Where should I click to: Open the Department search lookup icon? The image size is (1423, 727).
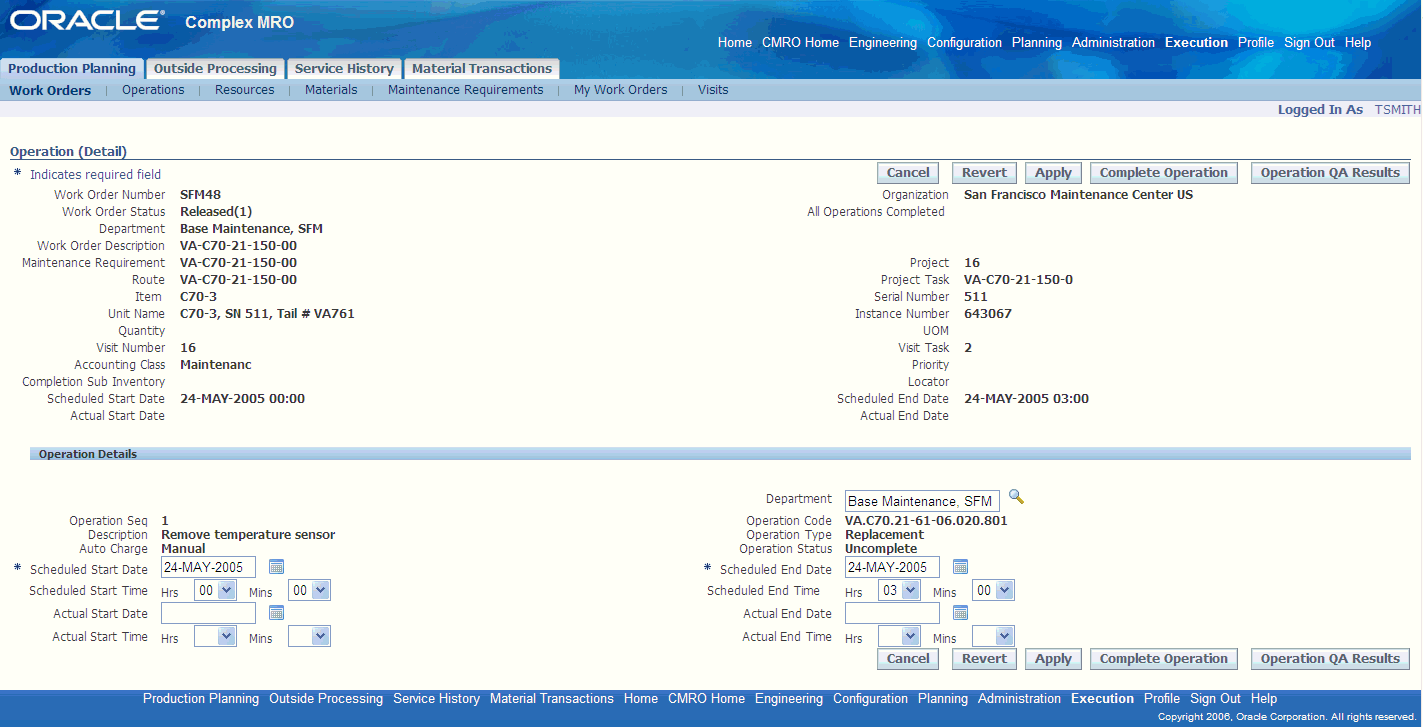pos(1016,496)
